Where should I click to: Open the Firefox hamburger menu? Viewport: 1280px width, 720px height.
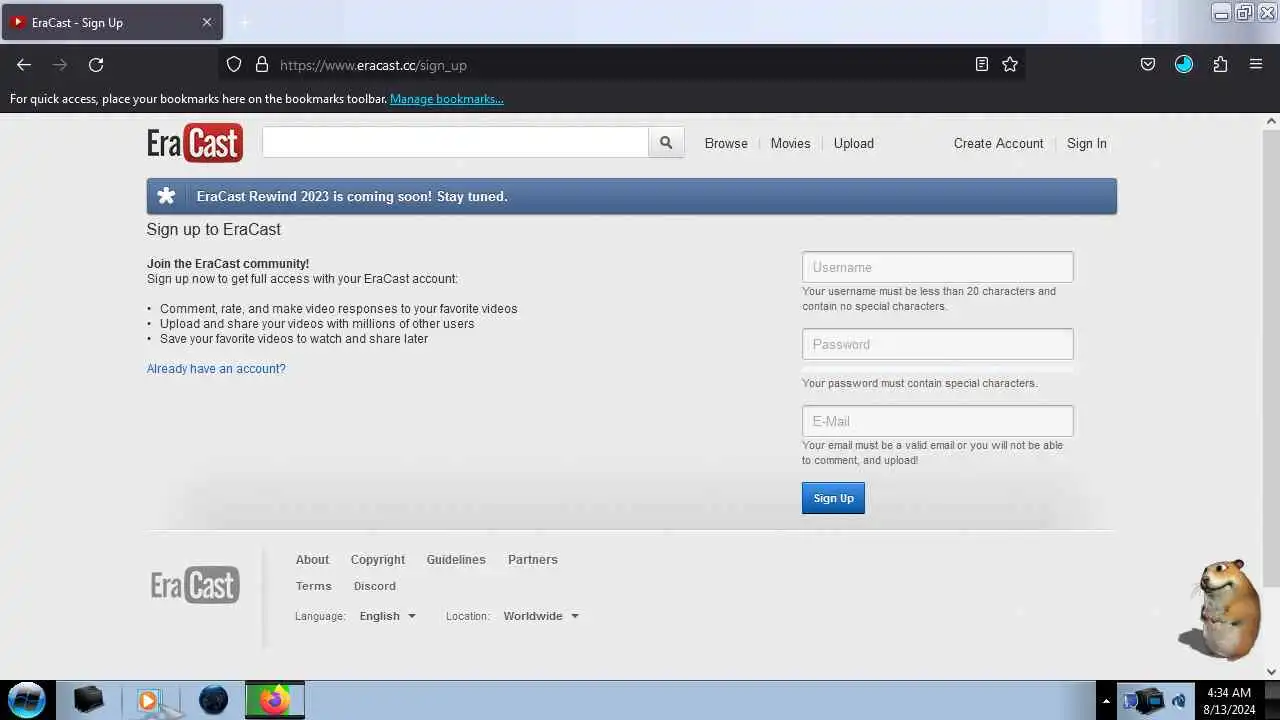(1256, 65)
